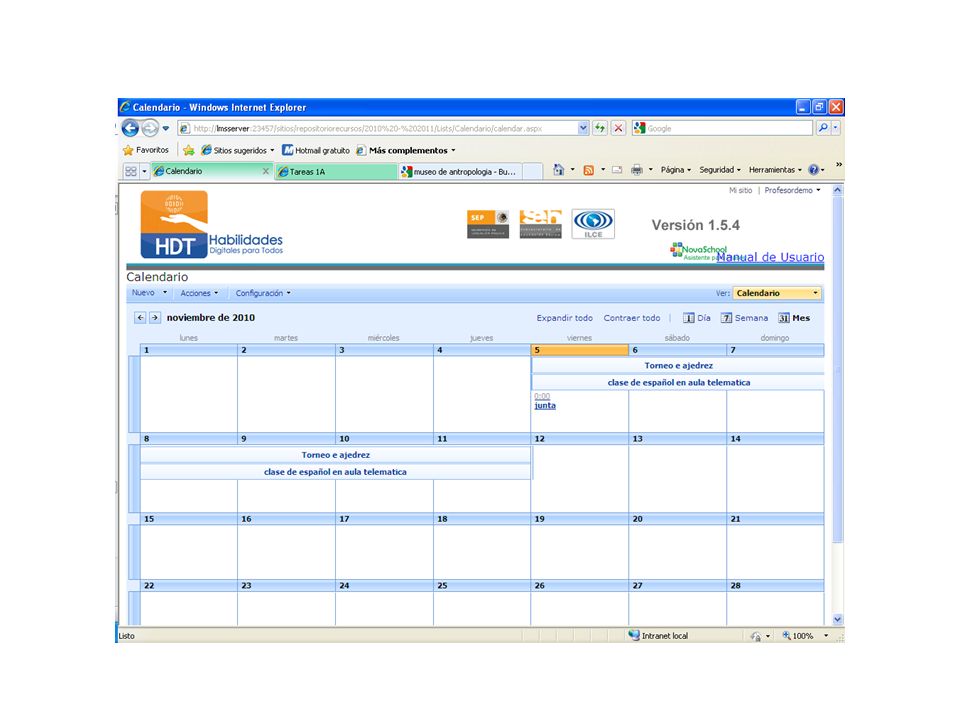Click the Quick Tabs grid icon
Image resolution: width=960 pixels, height=720 pixels.
(131, 171)
